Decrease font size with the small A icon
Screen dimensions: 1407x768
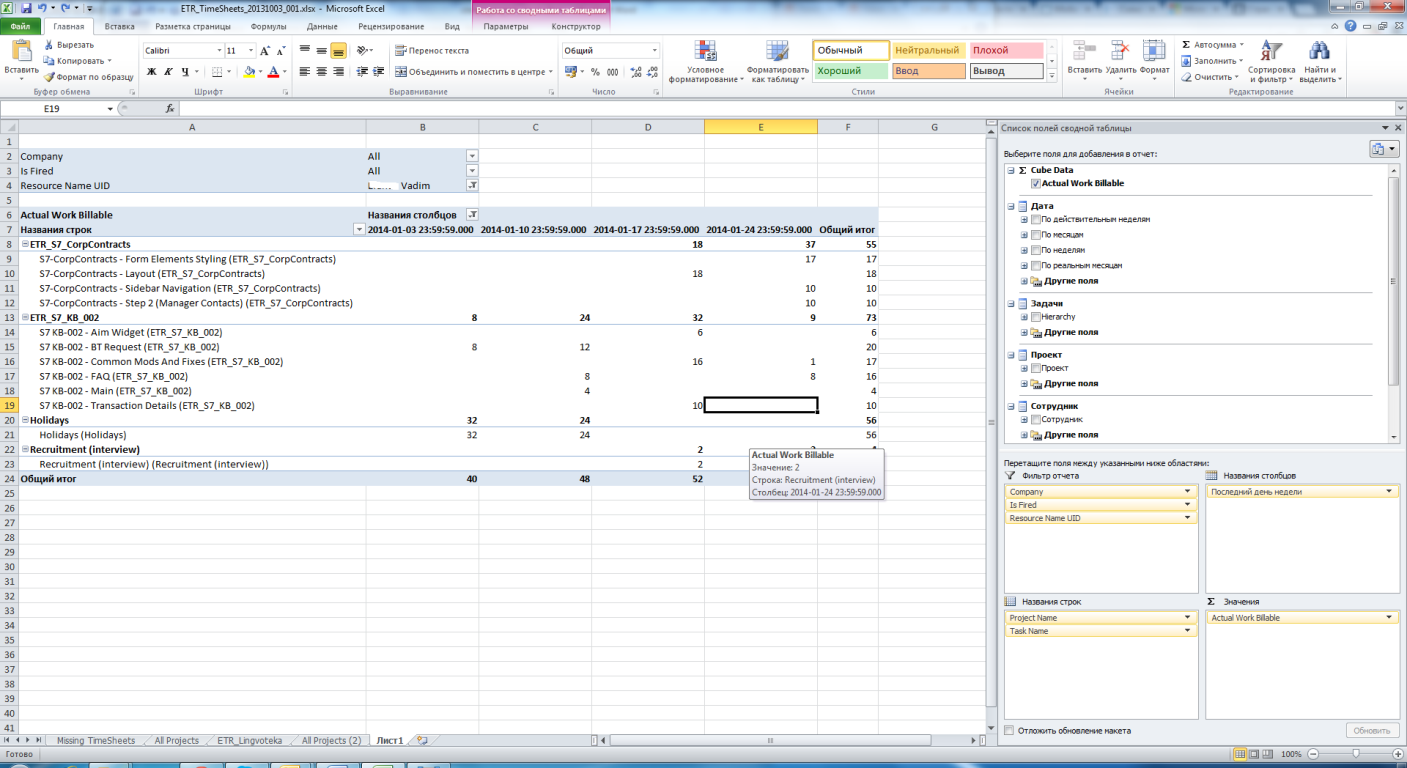point(283,50)
